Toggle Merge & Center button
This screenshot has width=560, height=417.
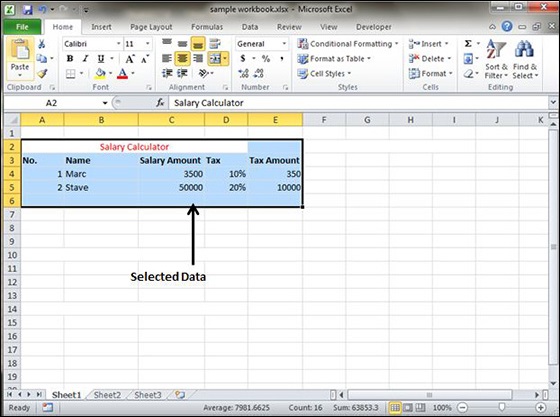[x=215, y=59]
